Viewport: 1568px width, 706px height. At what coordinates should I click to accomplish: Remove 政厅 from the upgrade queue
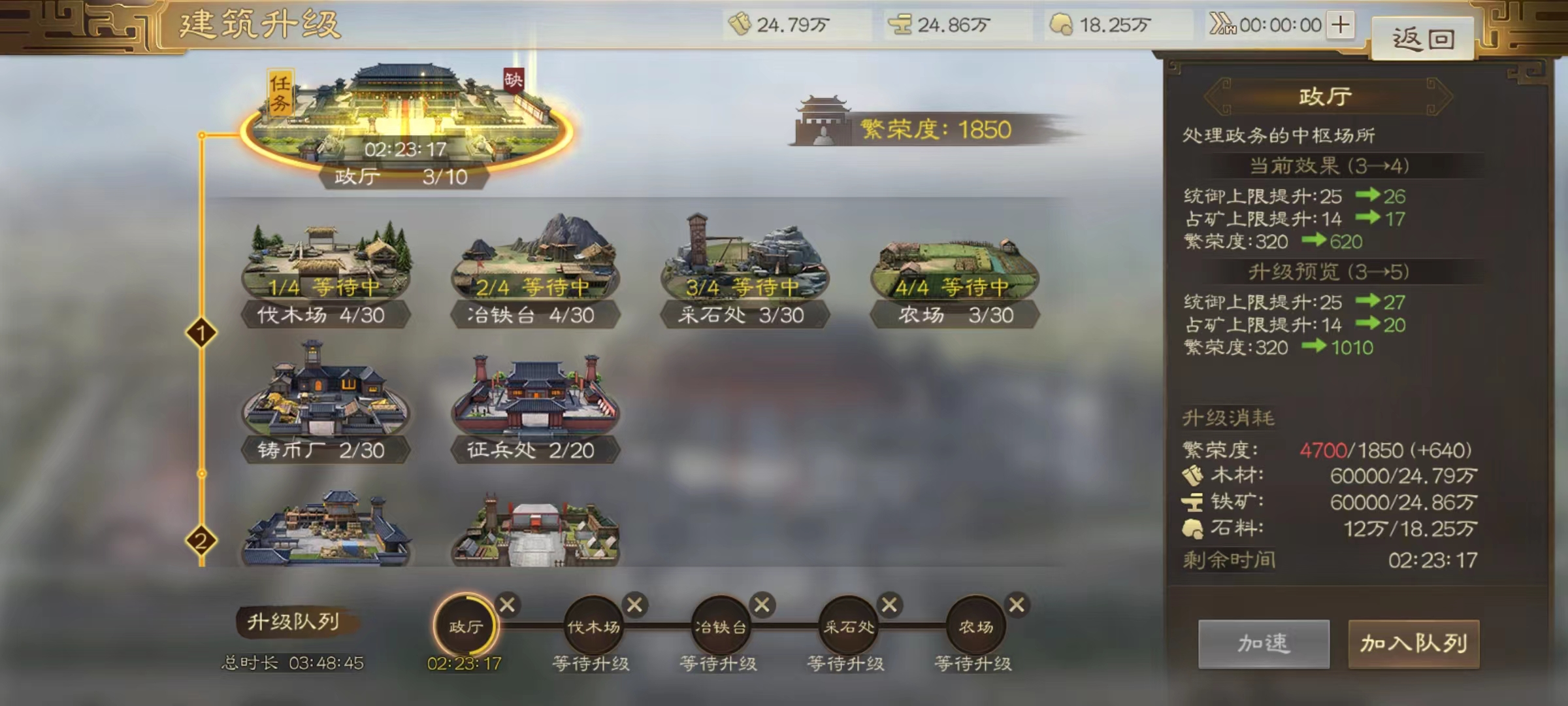click(x=508, y=605)
